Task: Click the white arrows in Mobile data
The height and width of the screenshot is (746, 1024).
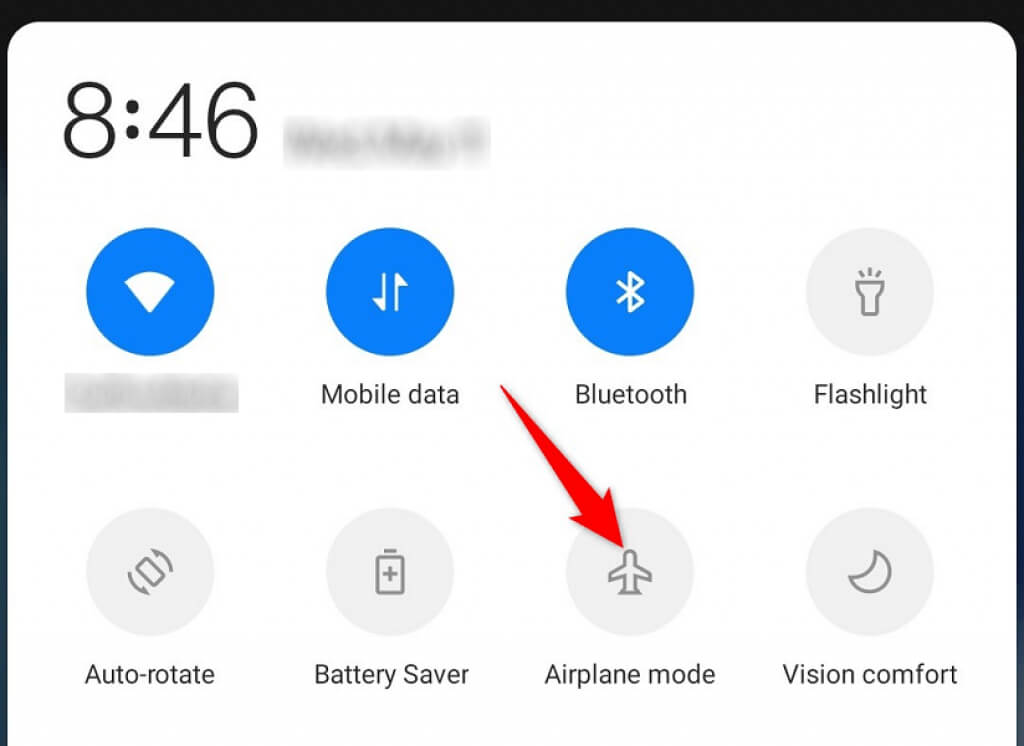Action: pyautogui.click(x=390, y=291)
